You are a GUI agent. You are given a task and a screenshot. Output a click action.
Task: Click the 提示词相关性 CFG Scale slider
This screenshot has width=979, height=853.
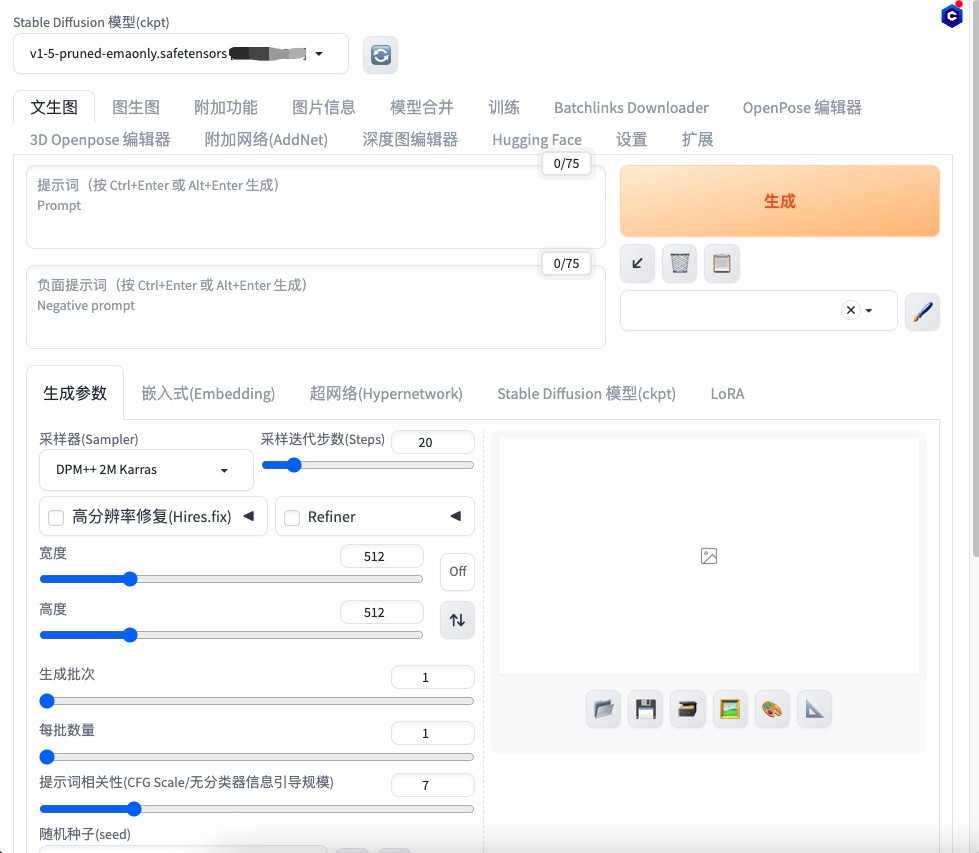256,809
